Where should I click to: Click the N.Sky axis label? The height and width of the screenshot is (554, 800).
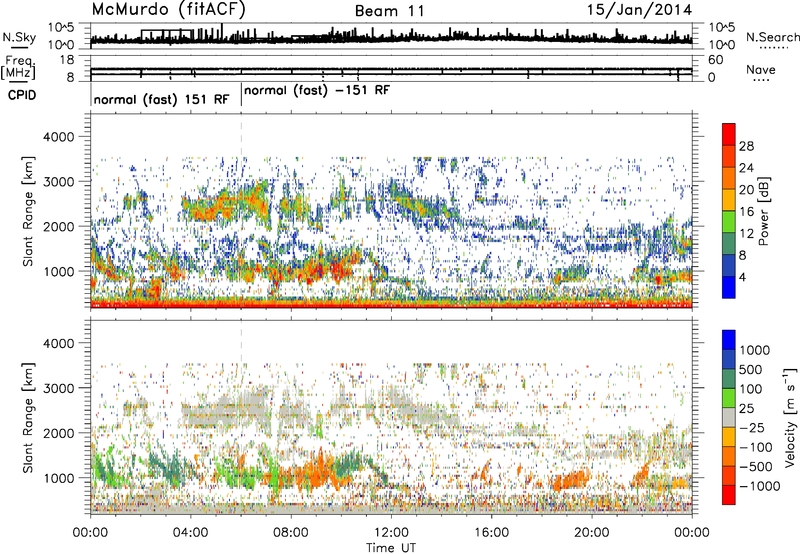tap(19, 37)
